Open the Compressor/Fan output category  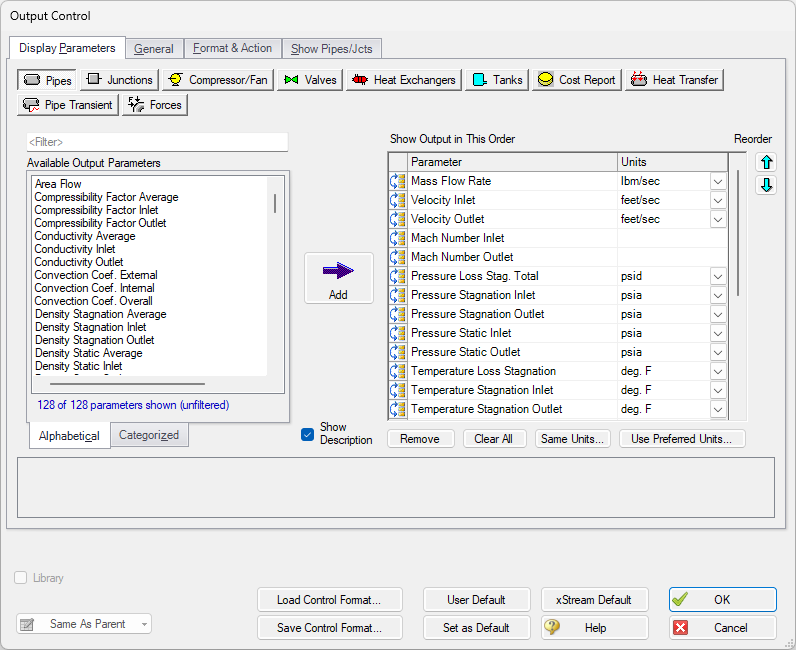pos(218,80)
